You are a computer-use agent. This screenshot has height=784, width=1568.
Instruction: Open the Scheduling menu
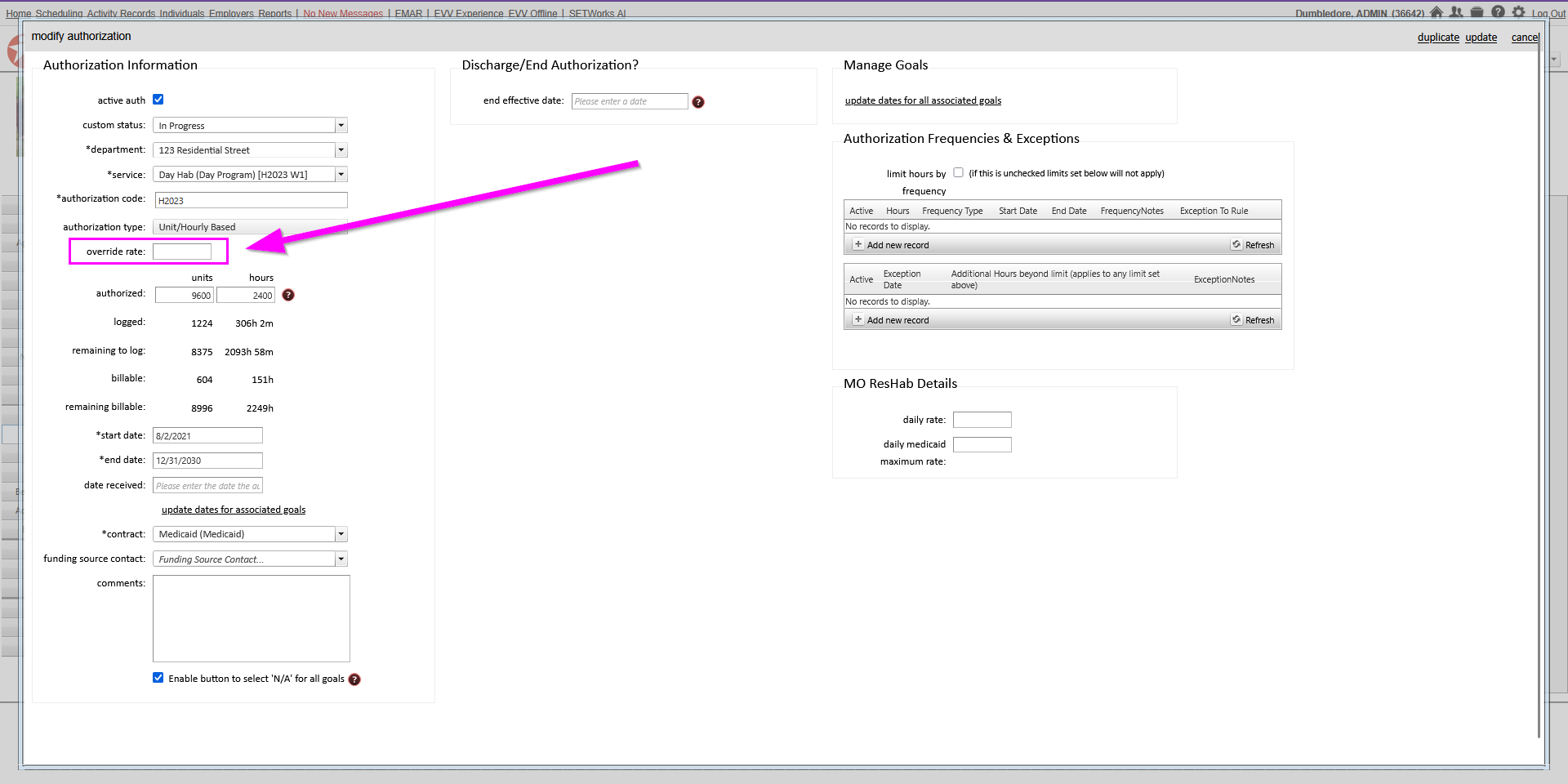[59, 14]
